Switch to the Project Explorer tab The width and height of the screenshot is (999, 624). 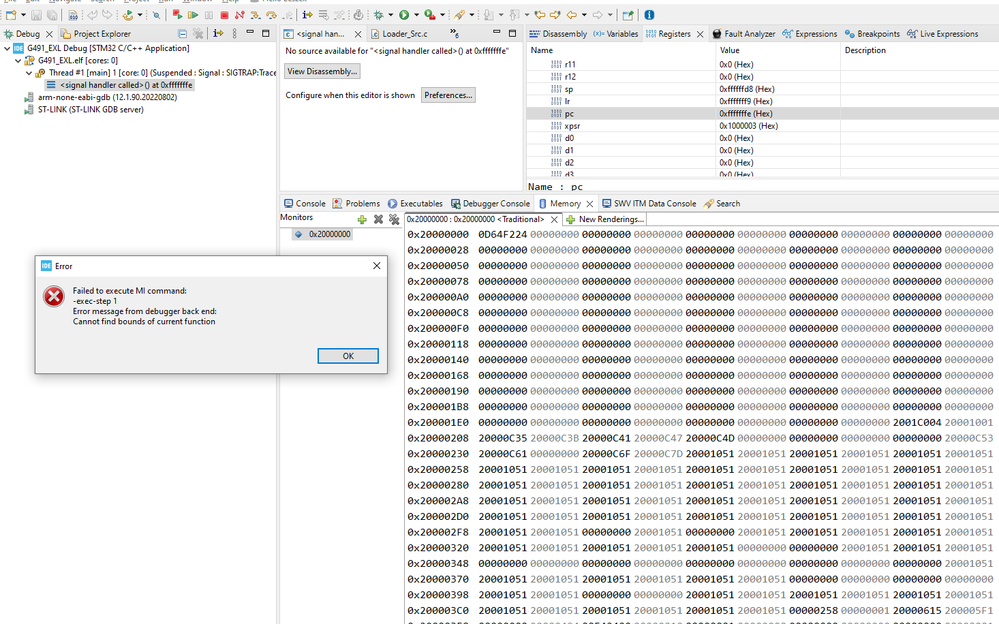coord(96,34)
